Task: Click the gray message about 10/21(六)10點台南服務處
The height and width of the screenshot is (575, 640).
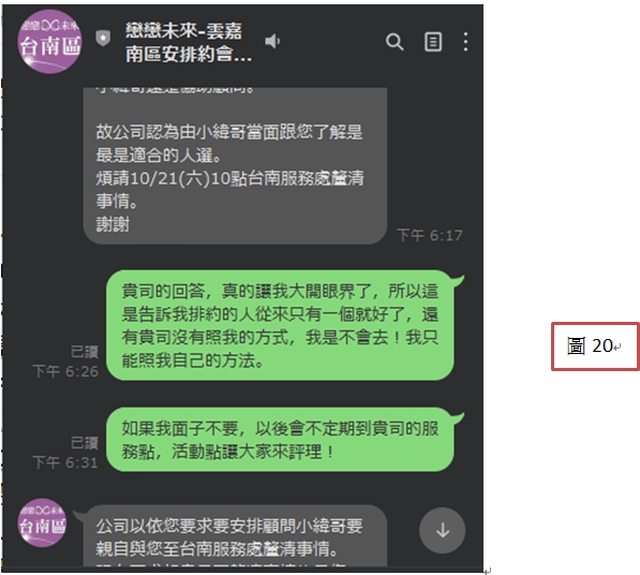Action: click(x=235, y=166)
